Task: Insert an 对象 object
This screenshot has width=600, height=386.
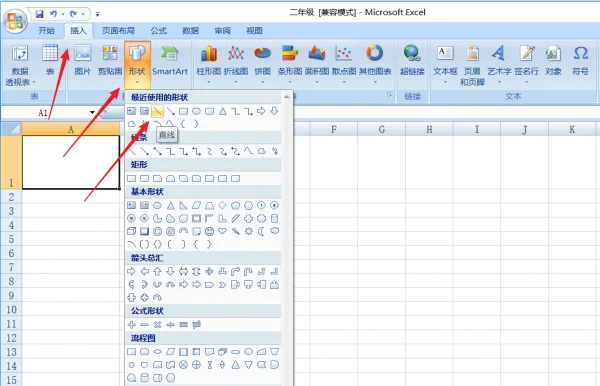Action: pyautogui.click(x=553, y=60)
